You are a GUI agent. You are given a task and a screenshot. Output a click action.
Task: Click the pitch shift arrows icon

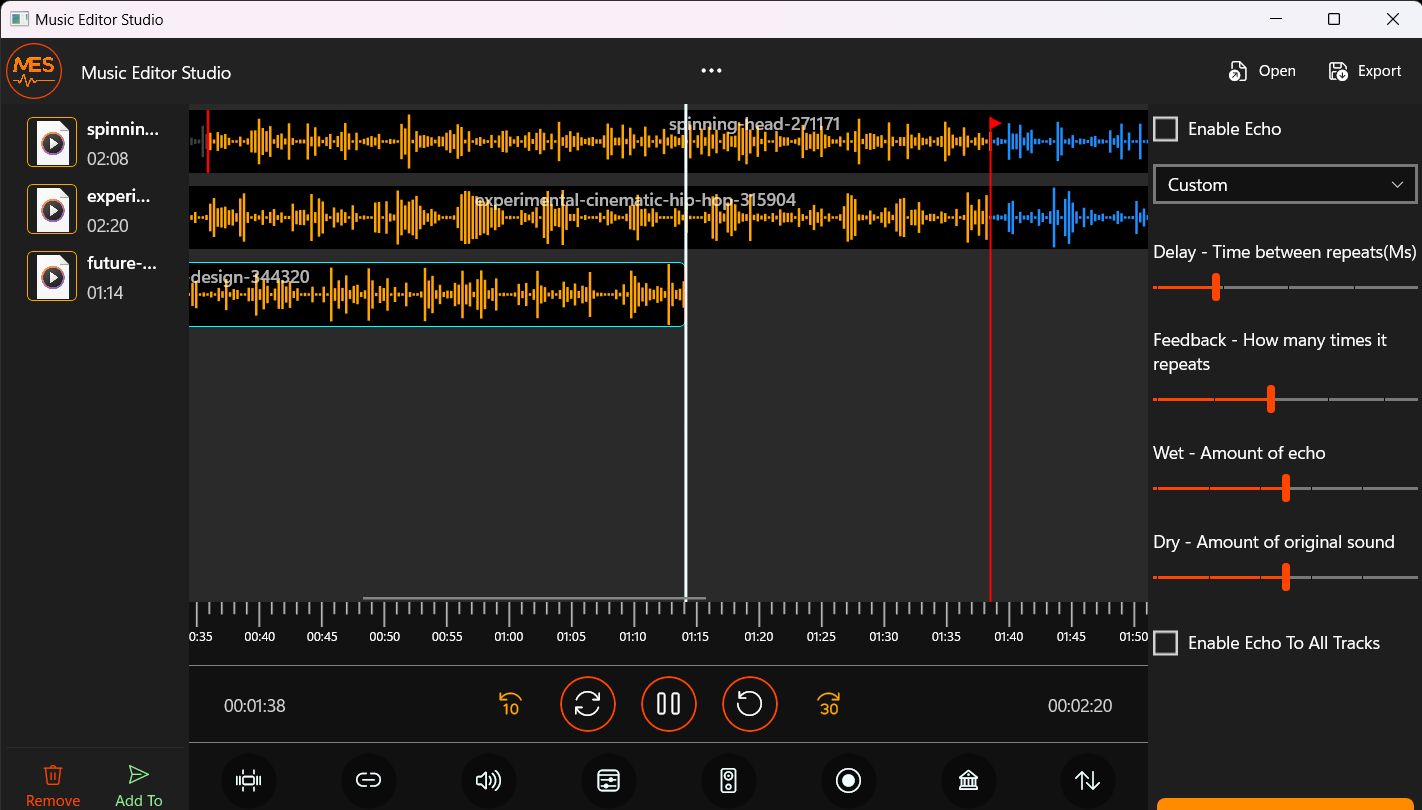1088,781
